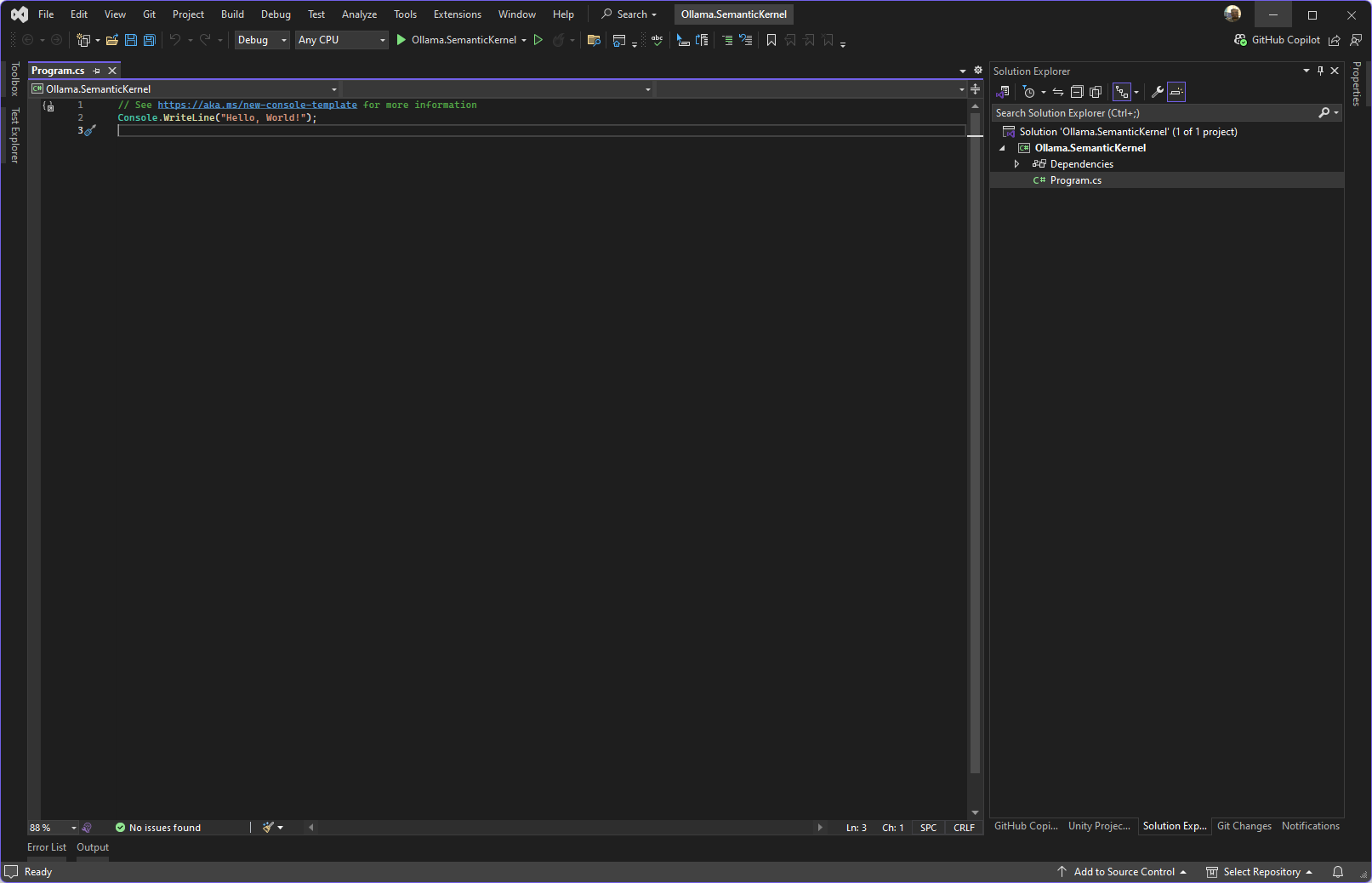Viewport: 1372px width, 883px height.
Task: Open the GitHub Copilot button
Action: tap(1277, 40)
